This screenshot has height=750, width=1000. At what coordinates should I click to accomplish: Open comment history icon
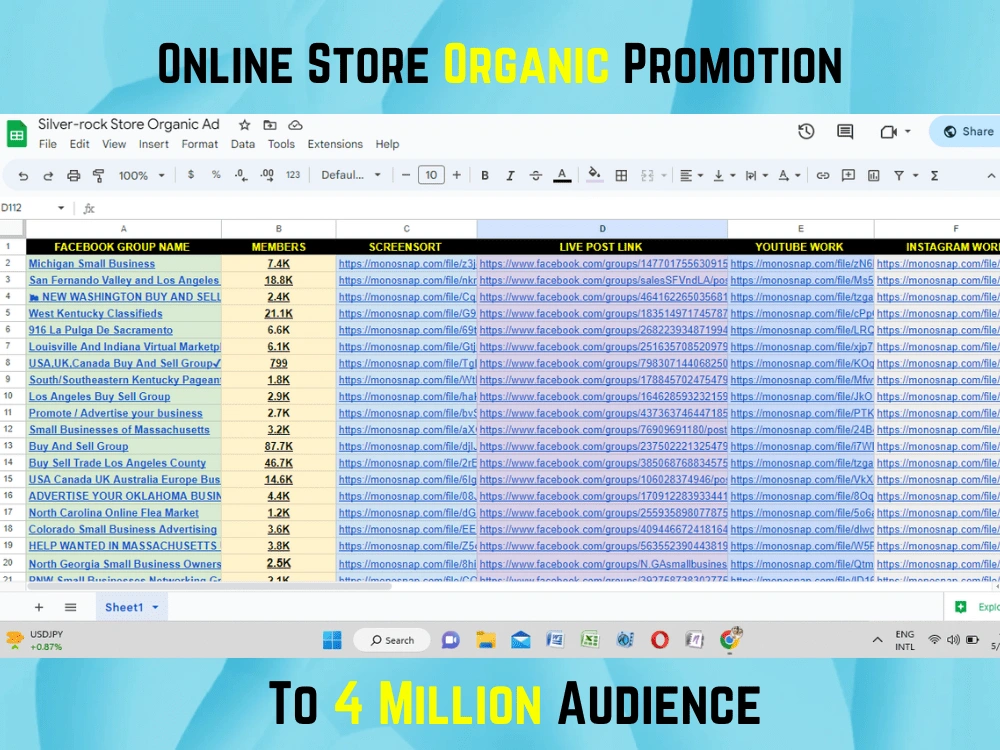coord(845,131)
